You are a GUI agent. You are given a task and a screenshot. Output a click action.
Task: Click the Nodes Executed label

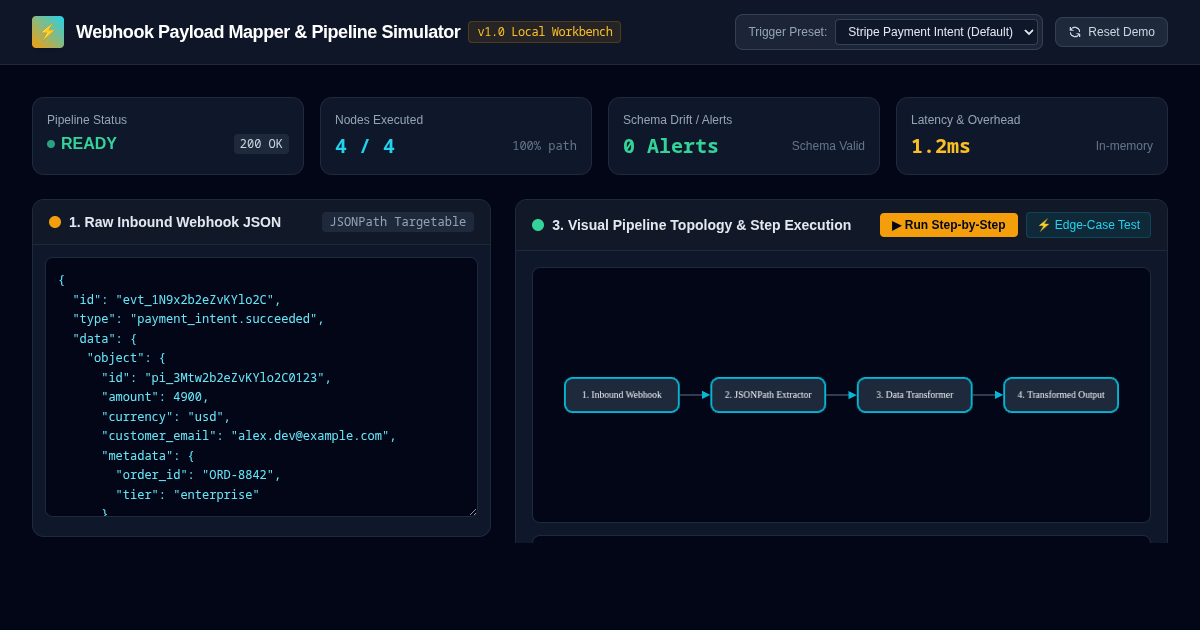click(379, 120)
